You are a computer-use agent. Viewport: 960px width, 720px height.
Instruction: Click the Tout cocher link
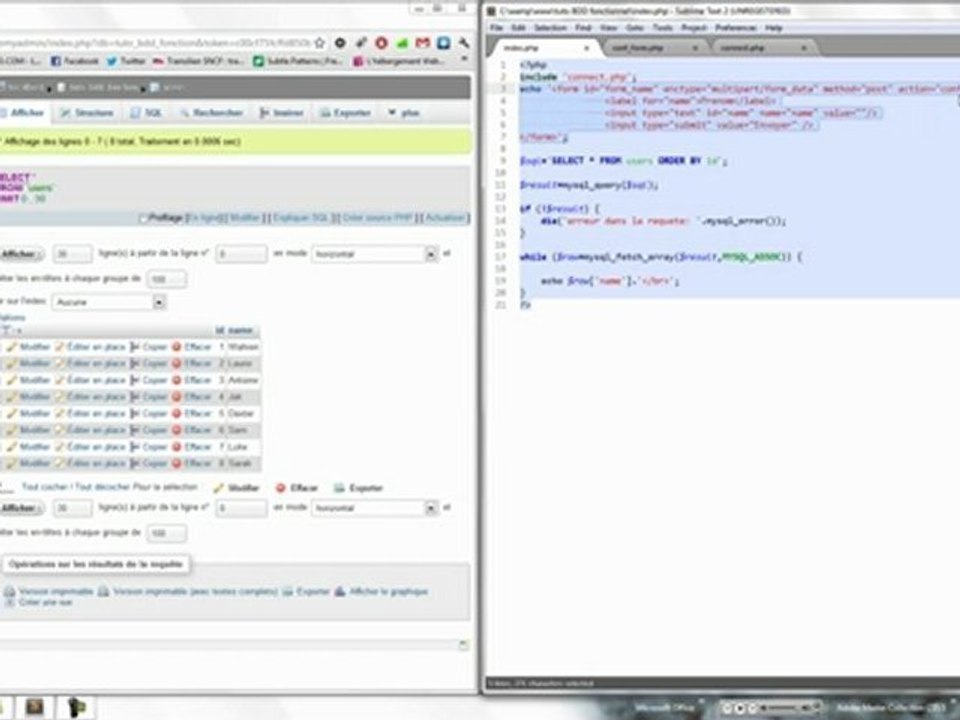[x=45, y=487]
